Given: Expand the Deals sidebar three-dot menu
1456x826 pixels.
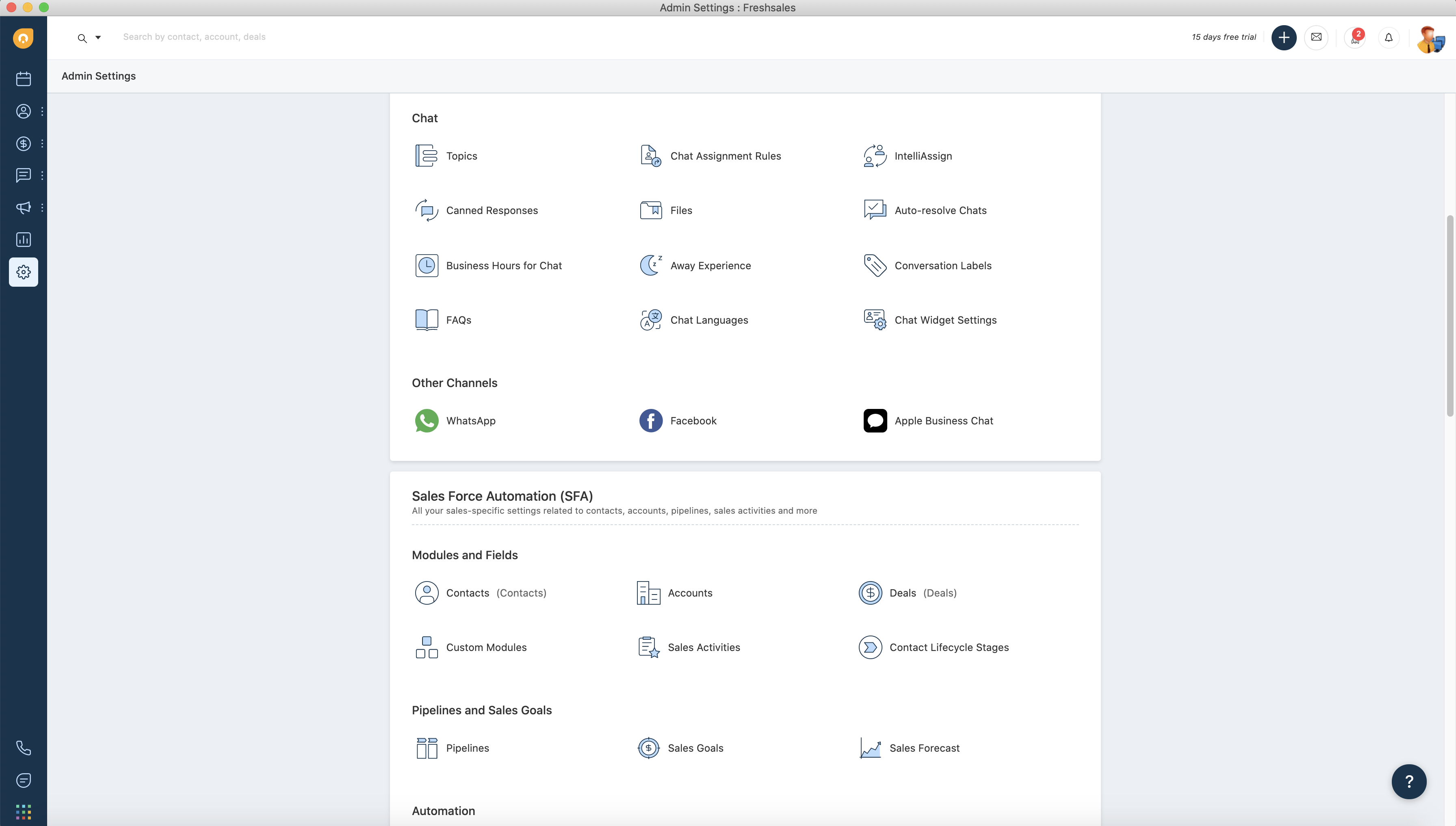Looking at the screenshot, I should coord(42,143).
